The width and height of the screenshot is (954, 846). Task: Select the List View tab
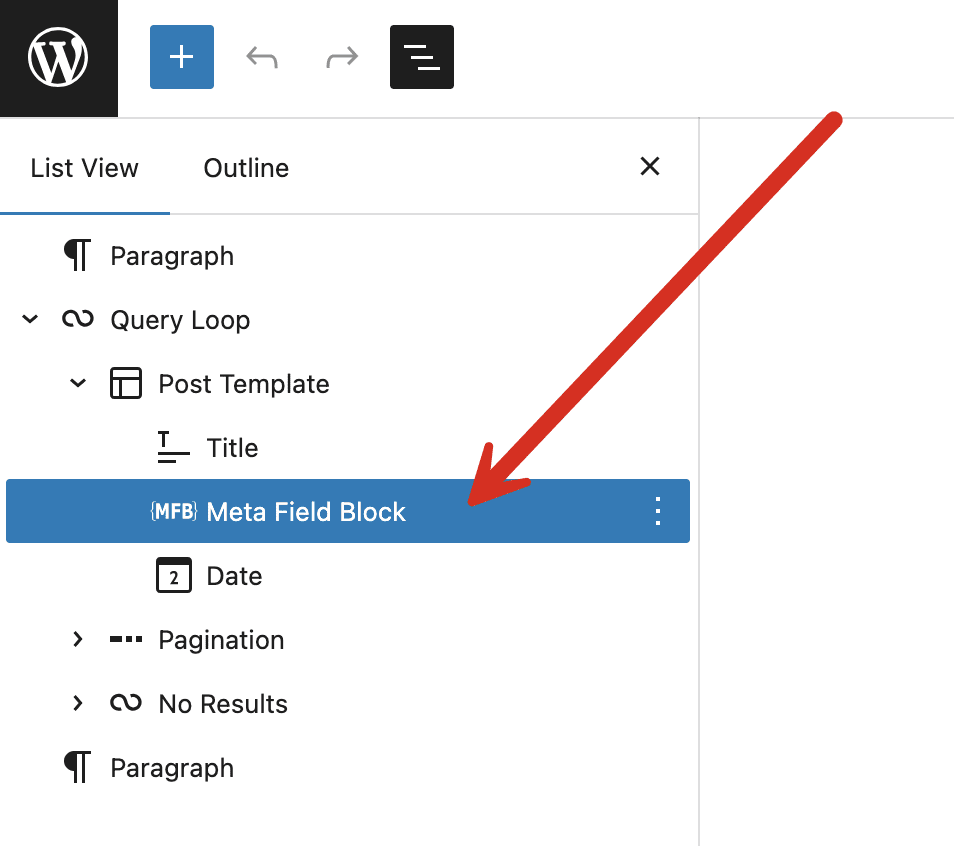pyautogui.click(x=85, y=168)
